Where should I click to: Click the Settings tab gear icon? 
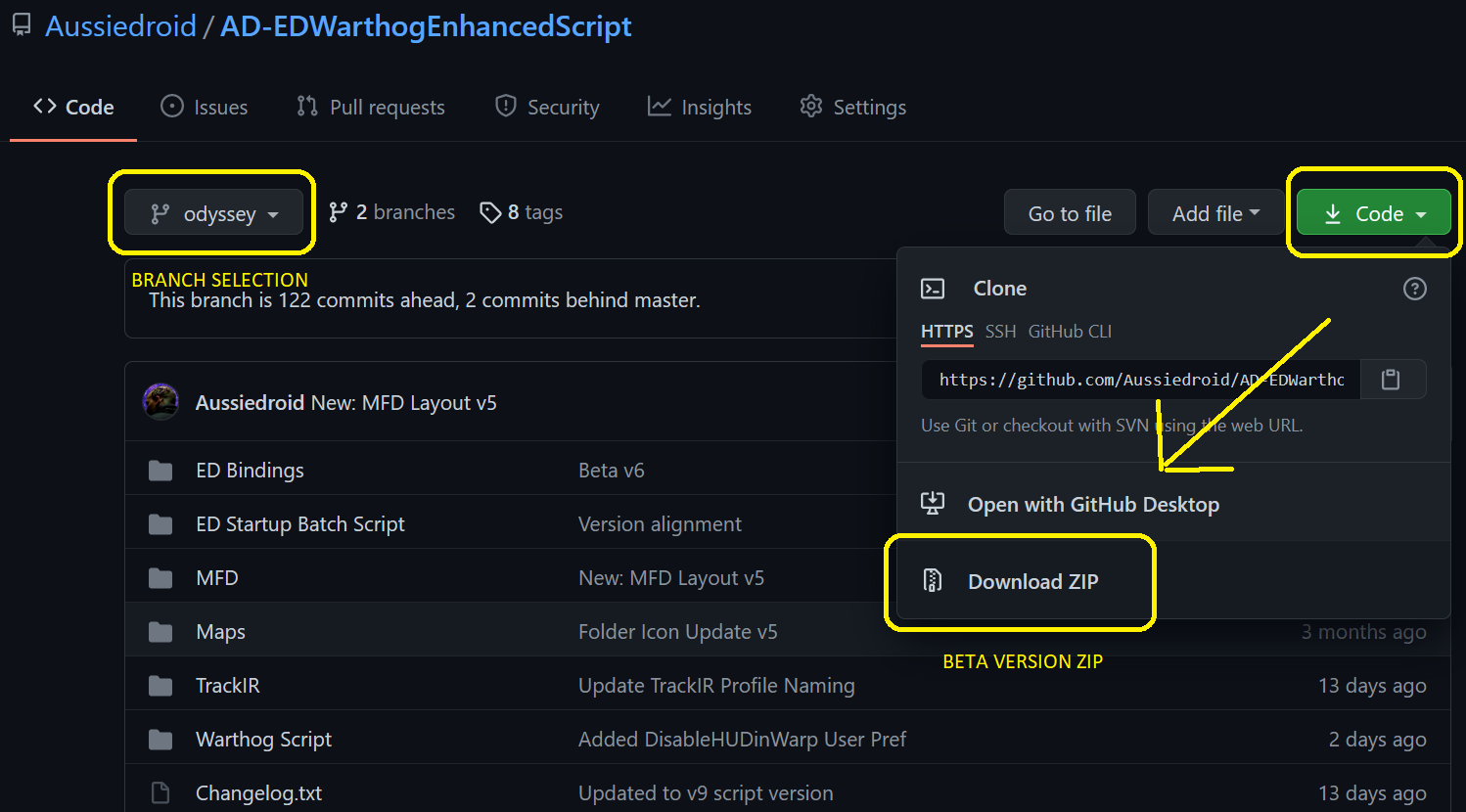pos(810,106)
